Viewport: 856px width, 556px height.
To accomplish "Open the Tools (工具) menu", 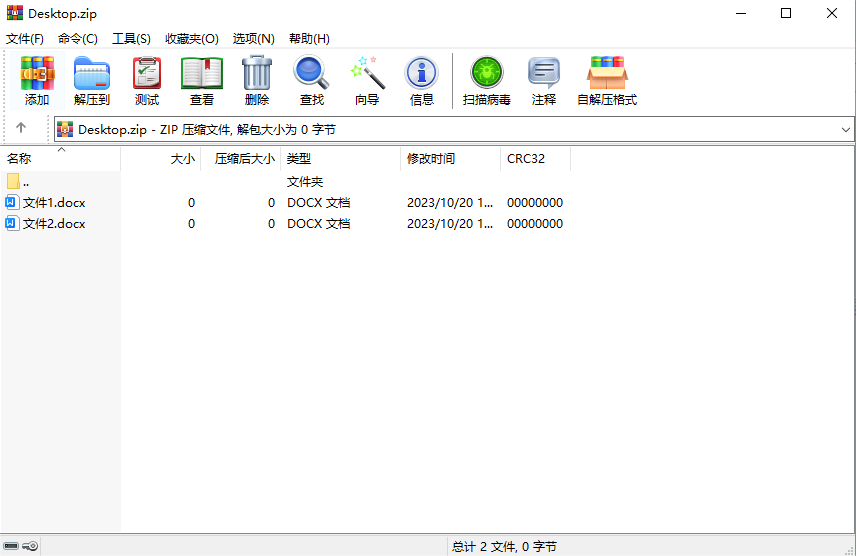I will [x=131, y=39].
